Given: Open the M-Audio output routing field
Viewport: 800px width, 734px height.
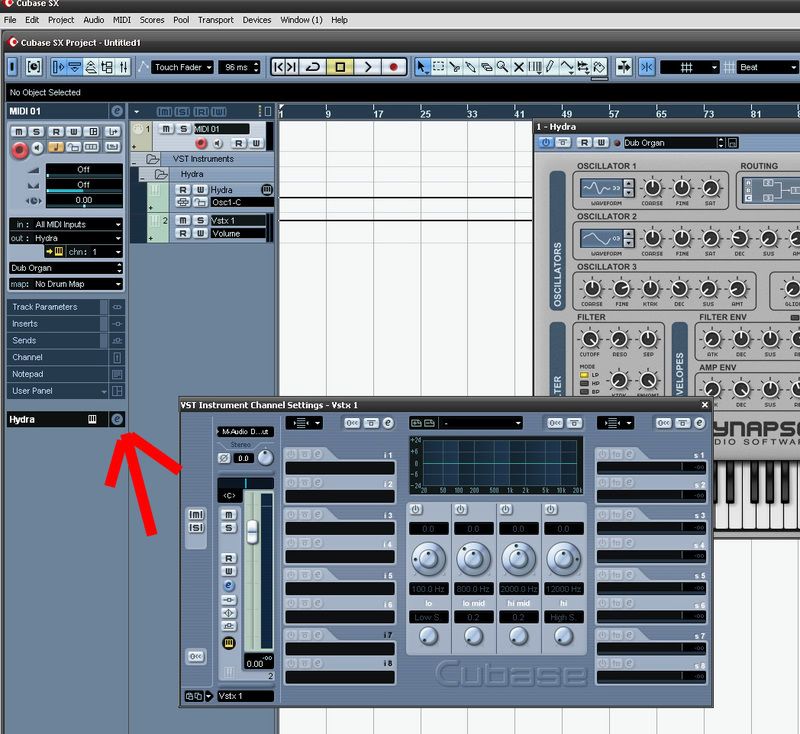Looking at the screenshot, I should 245,432.
